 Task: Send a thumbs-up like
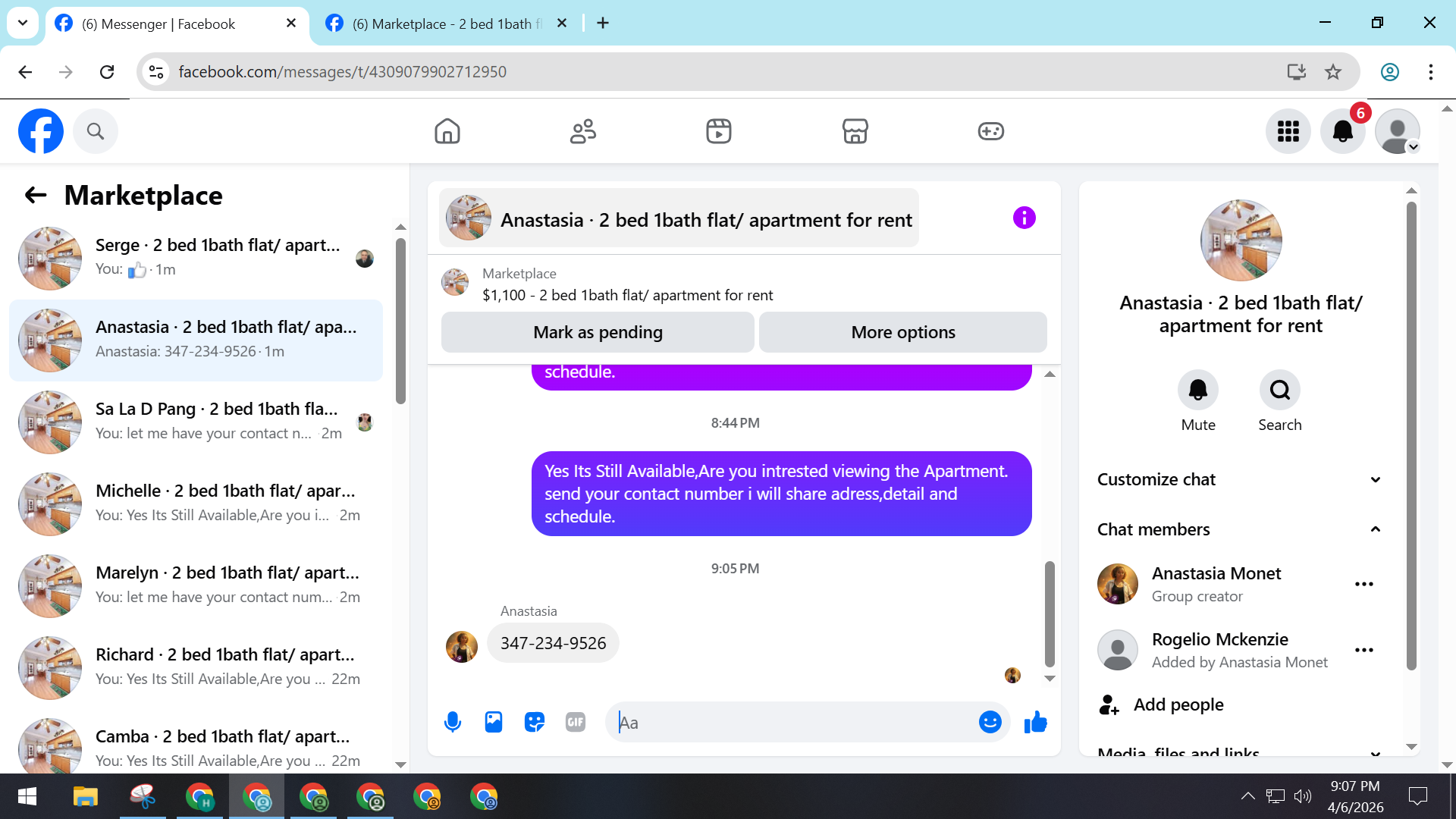(1035, 722)
